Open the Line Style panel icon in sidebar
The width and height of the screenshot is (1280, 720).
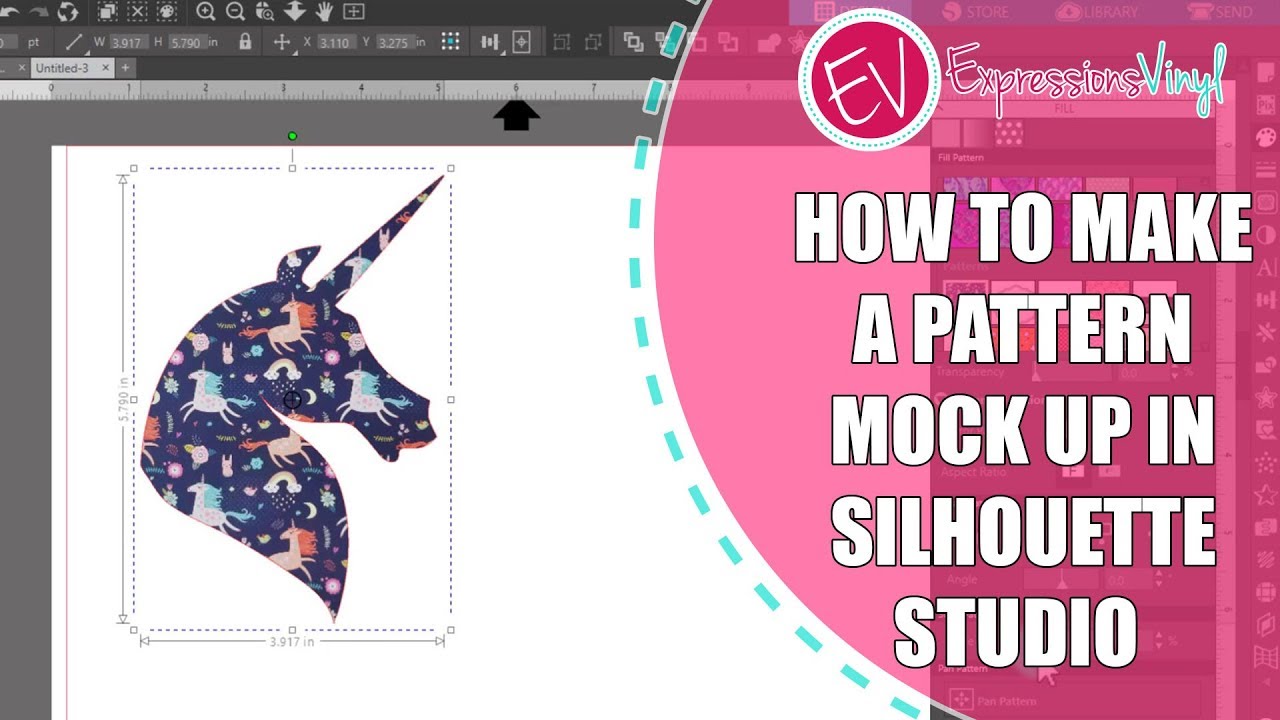(x=1265, y=170)
